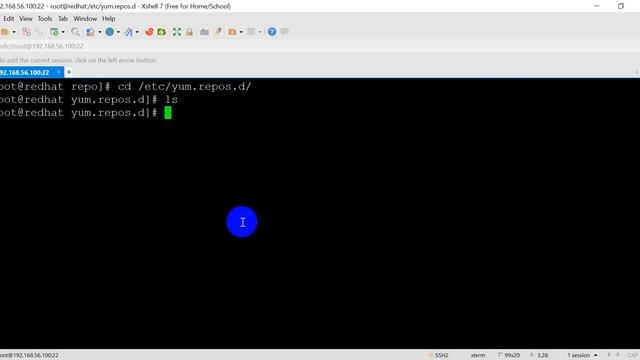Expand the globe icon dropdown arrow
Viewport: 640px width, 360px height.
[x=118, y=32]
